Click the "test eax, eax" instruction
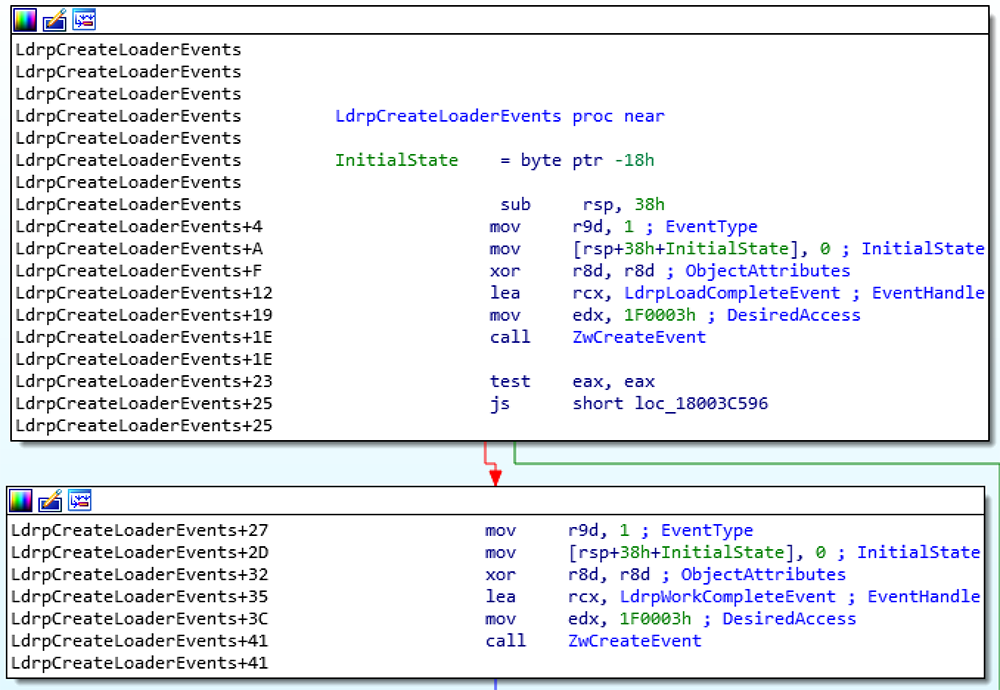This screenshot has width=1000, height=690. point(573,381)
